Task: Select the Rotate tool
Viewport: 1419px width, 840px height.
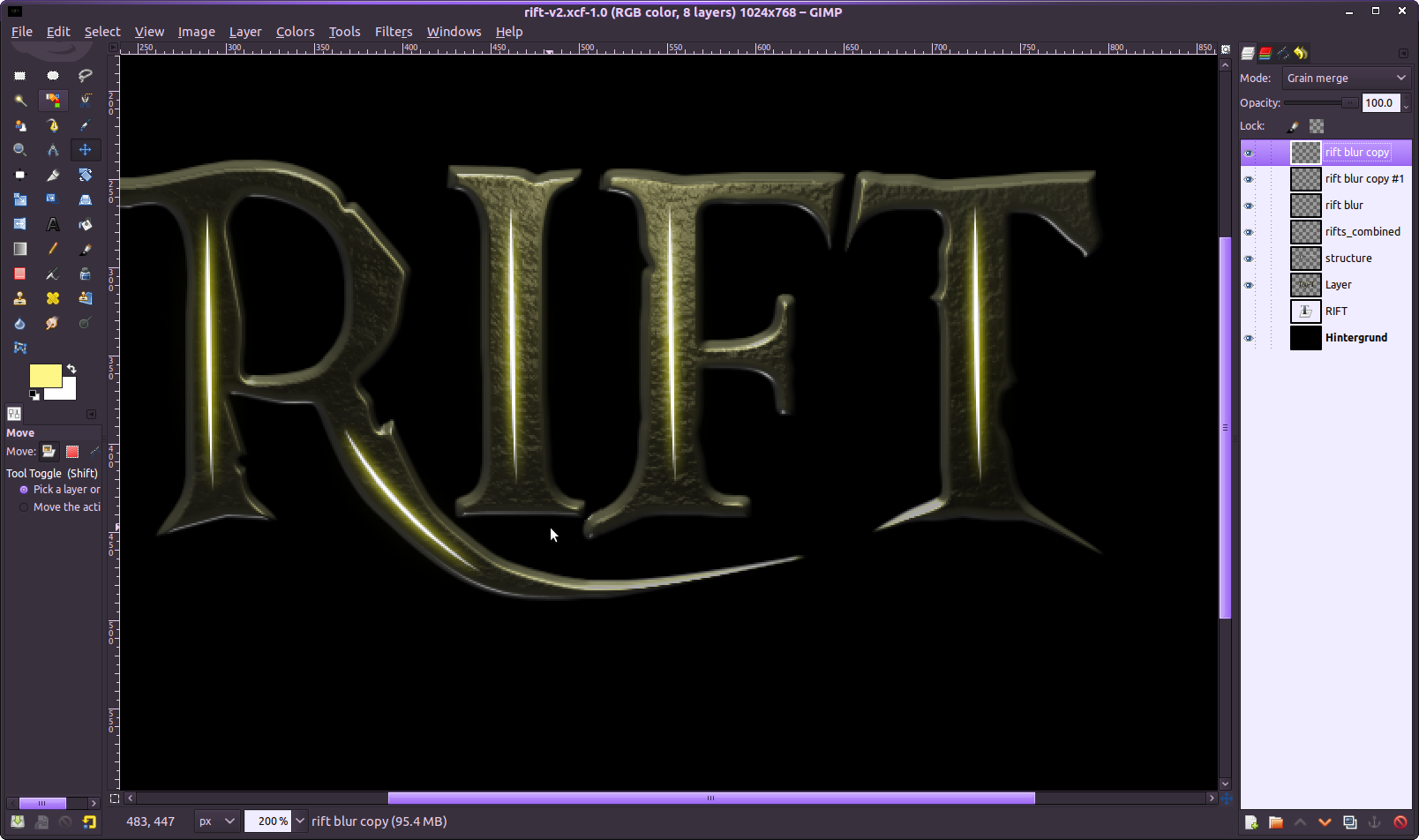Action: pos(86,175)
